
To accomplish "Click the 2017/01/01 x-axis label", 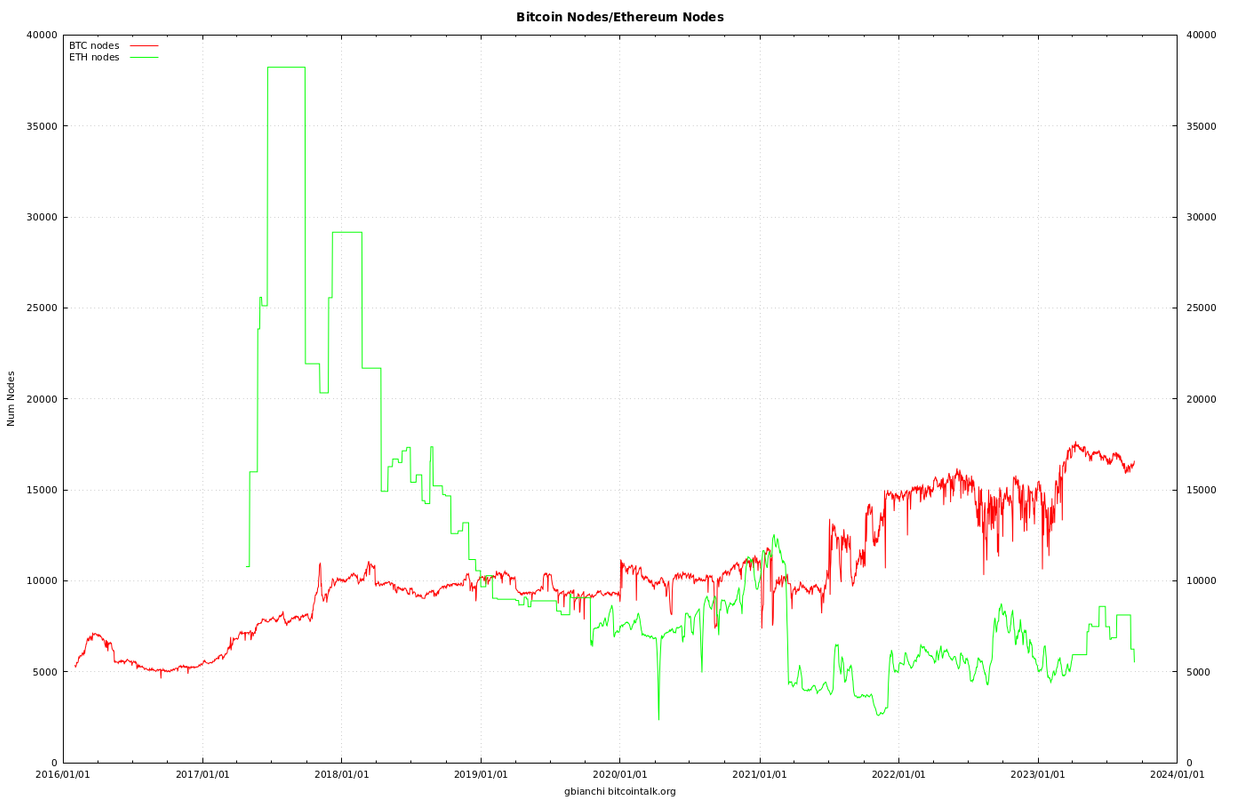I will pos(203,774).
